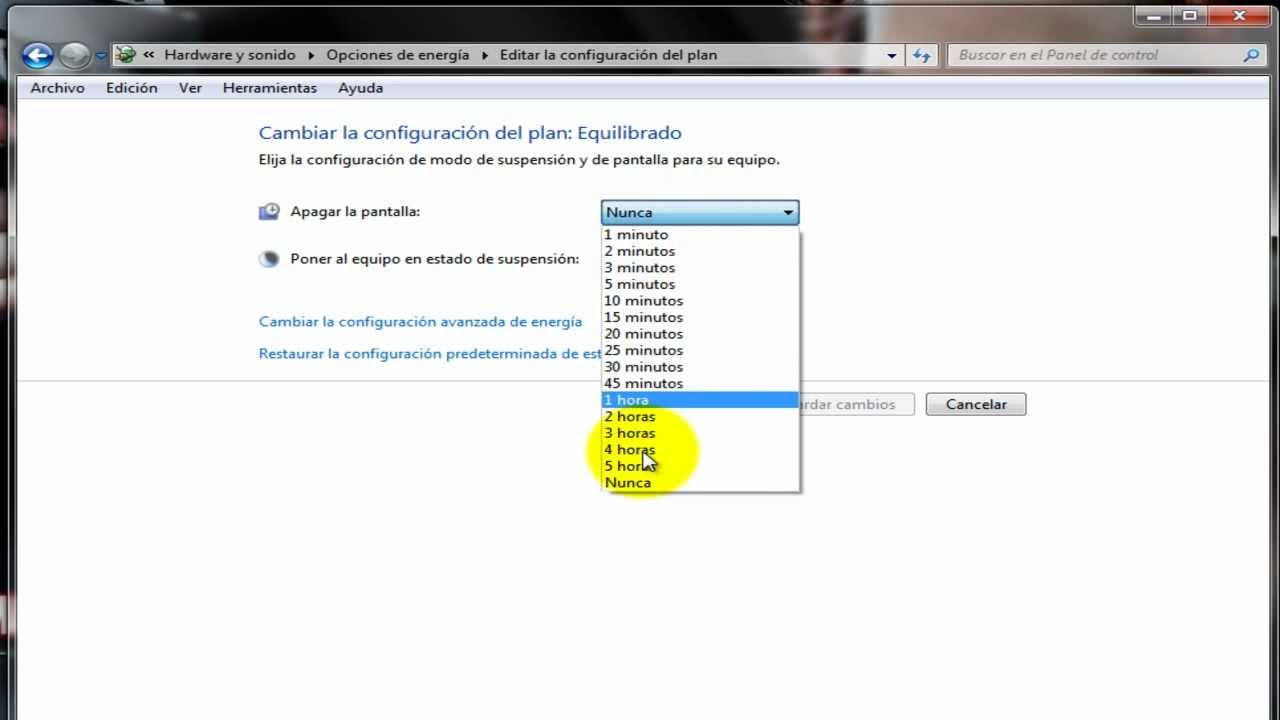Maximize the Control Panel window
The height and width of the screenshot is (720, 1280).
coord(1190,15)
